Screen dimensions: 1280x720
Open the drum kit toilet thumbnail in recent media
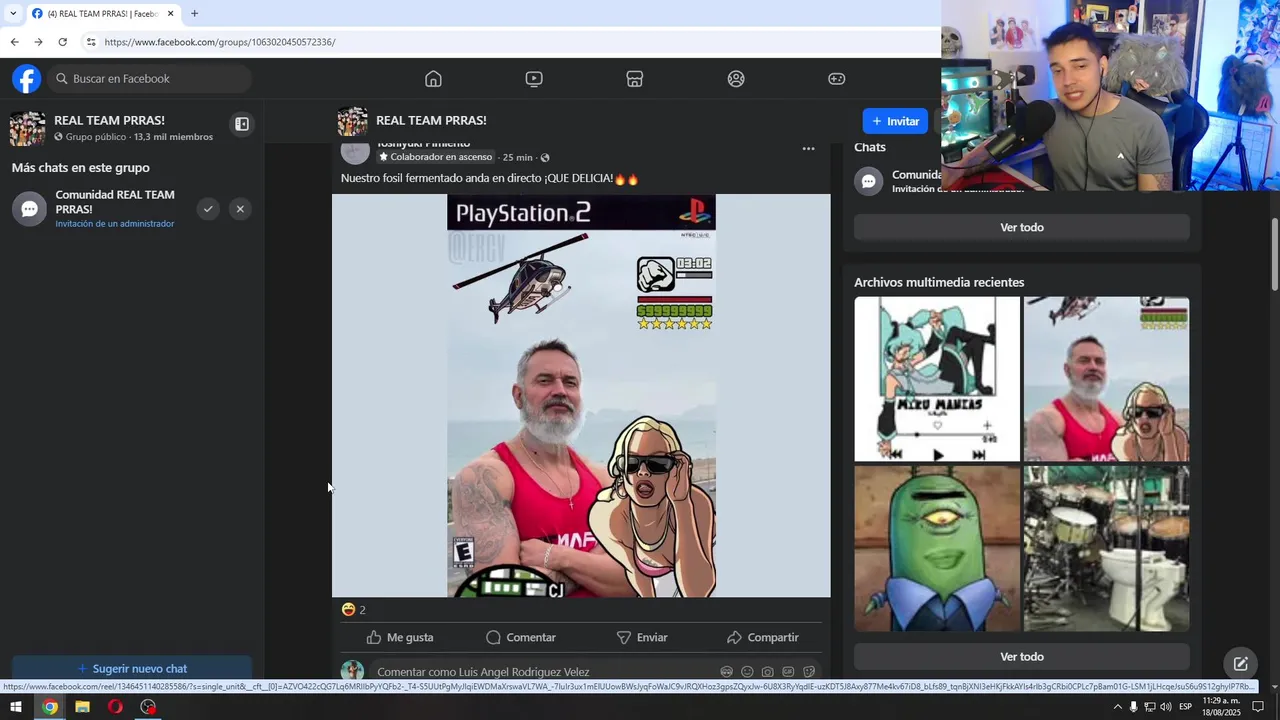coord(1106,548)
